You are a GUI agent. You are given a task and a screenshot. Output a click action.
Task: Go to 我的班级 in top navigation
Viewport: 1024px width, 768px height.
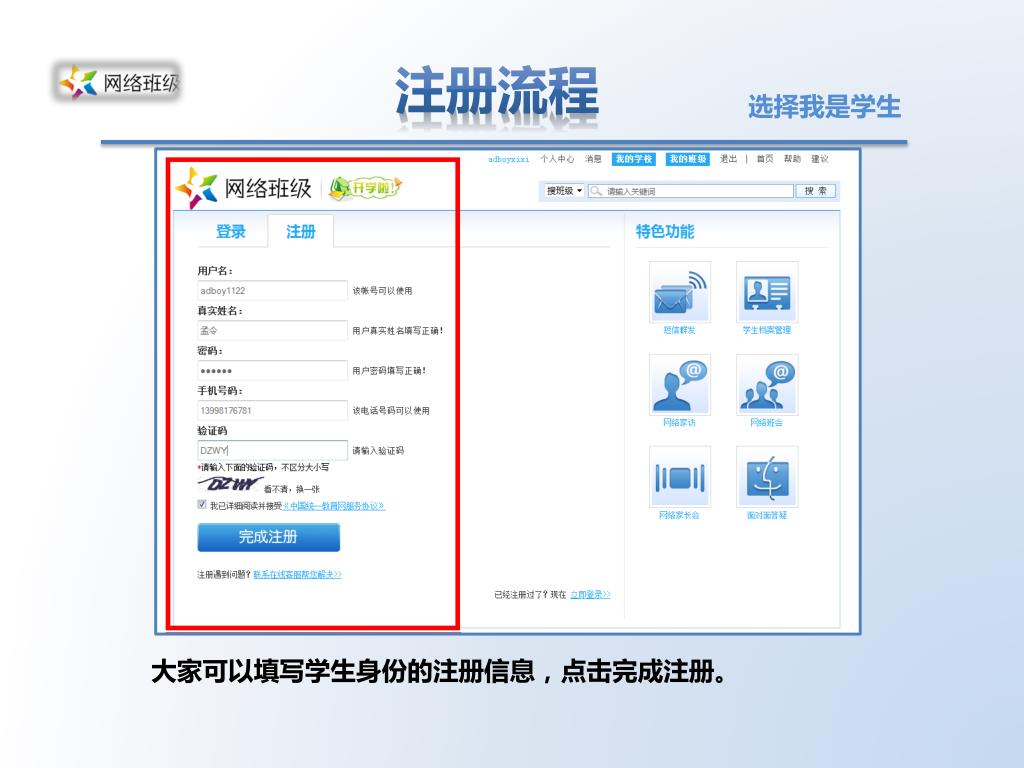point(688,159)
